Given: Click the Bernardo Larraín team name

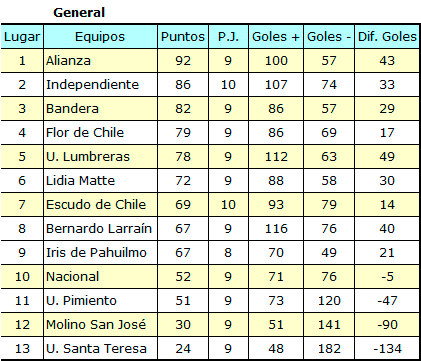Looking at the screenshot, I should pos(99,228).
